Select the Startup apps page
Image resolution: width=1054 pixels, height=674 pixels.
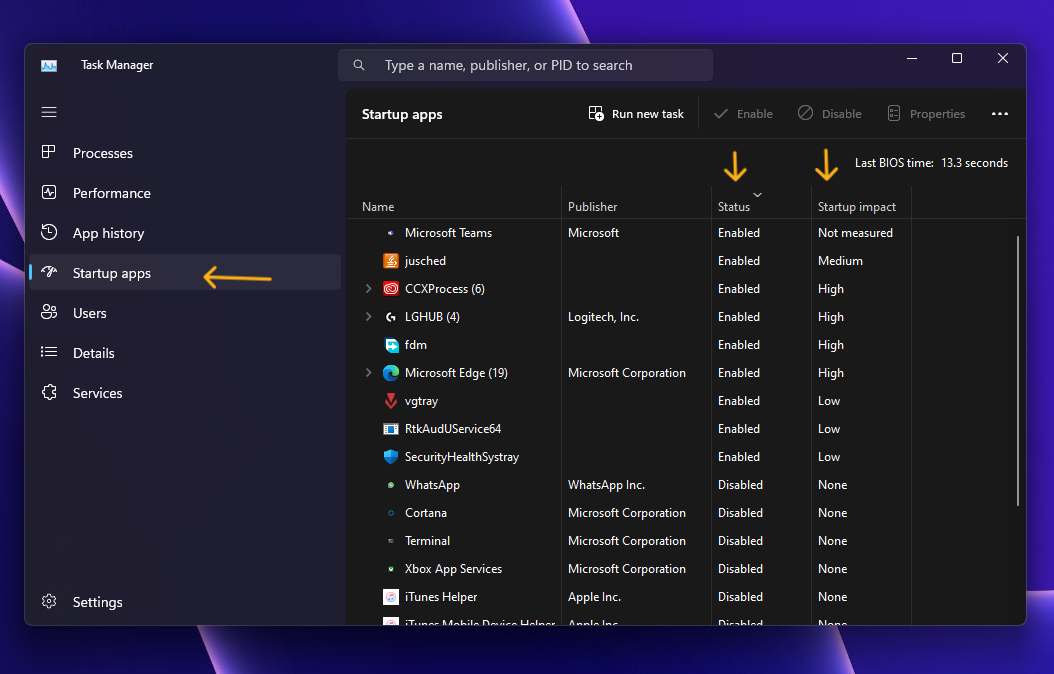pyautogui.click(x=185, y=272)
